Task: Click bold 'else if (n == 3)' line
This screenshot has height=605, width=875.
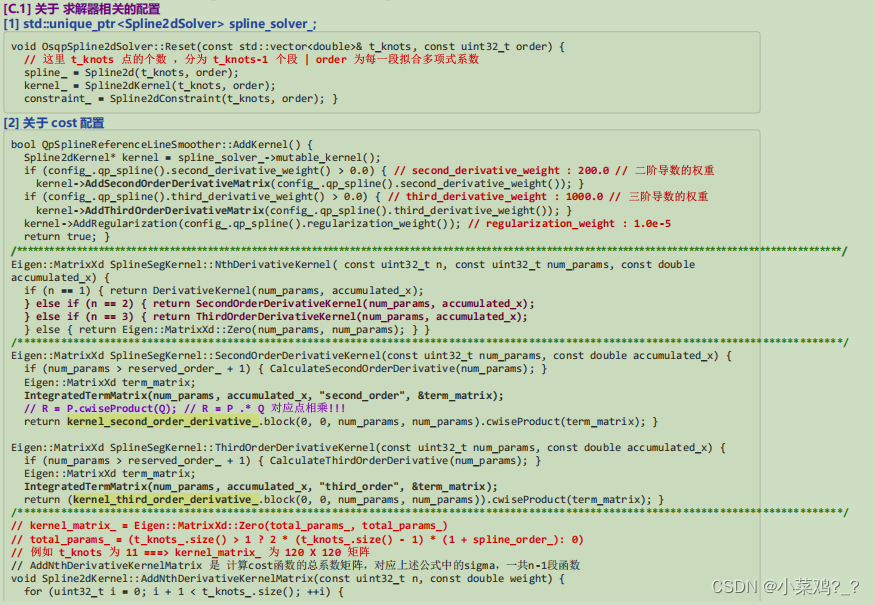Action: click(x=276, y=316)
